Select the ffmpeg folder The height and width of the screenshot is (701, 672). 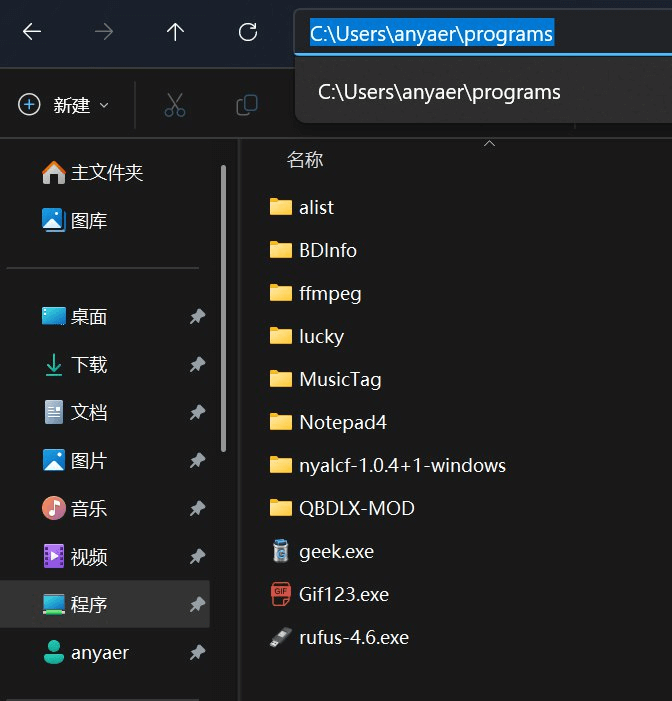pyautogui.click(x=329, y=293)
